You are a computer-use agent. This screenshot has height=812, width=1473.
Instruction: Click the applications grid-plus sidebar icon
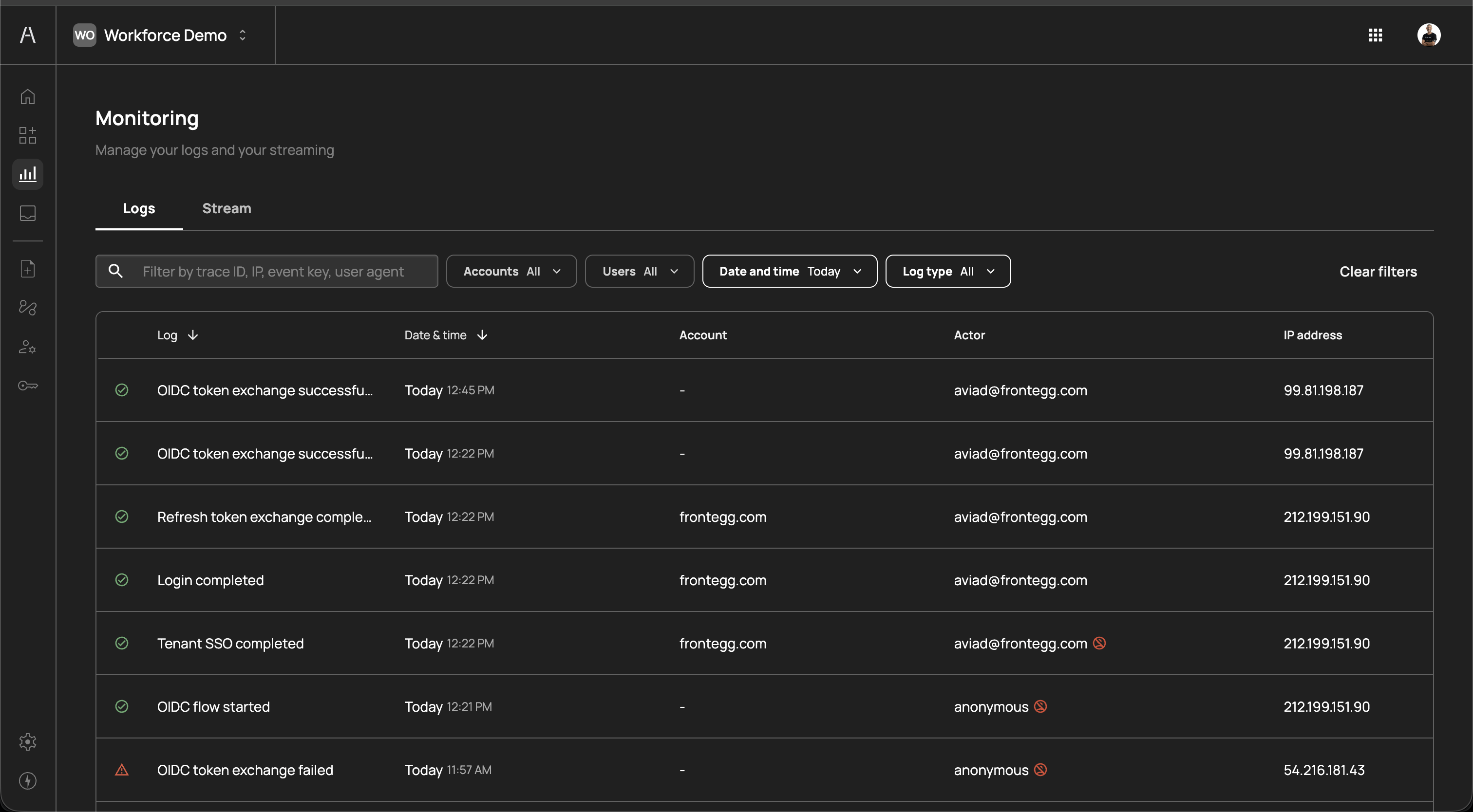coord(27,135)
